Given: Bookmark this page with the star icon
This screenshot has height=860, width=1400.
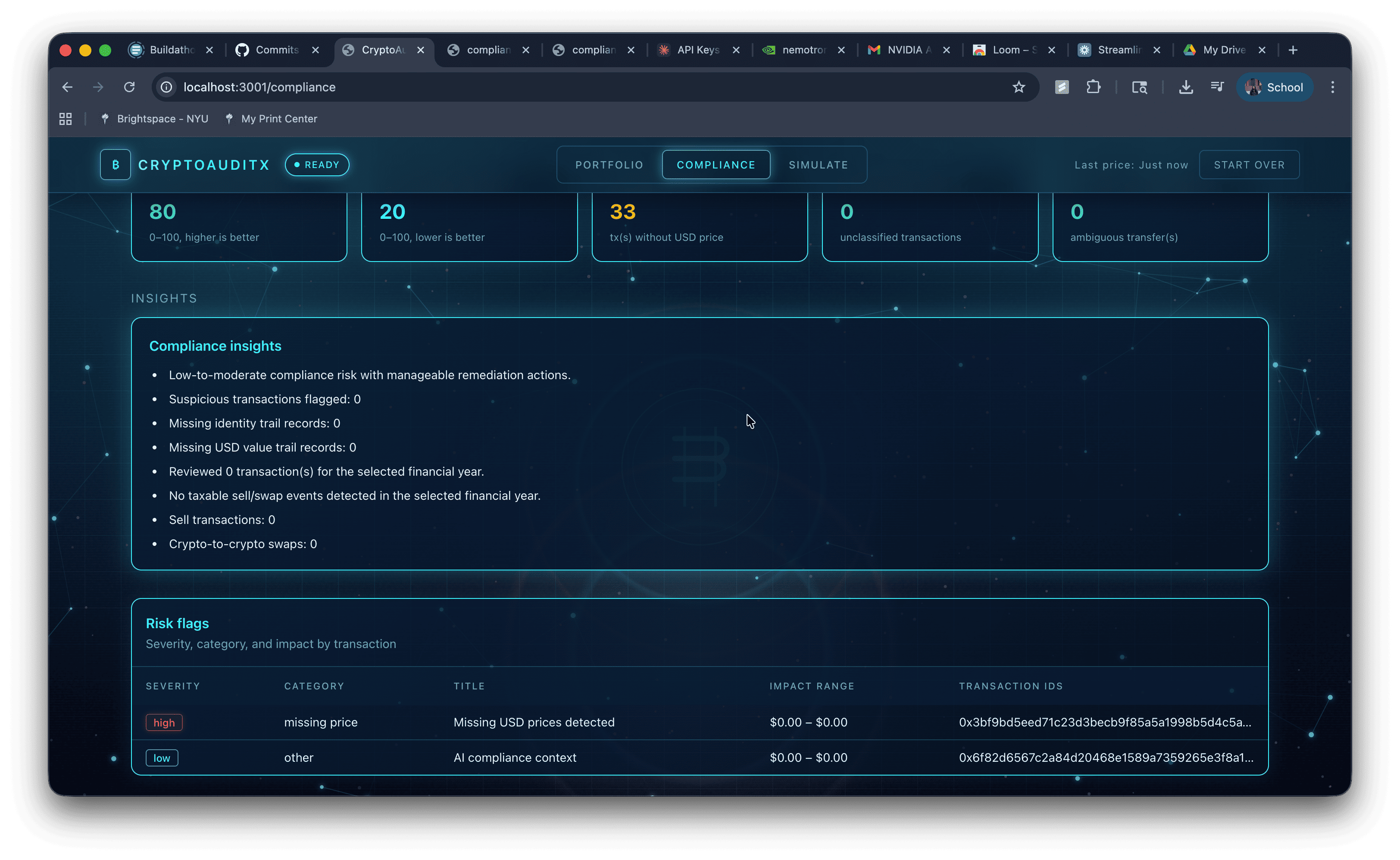Looking at the screenshot, I should point(1018,87).
